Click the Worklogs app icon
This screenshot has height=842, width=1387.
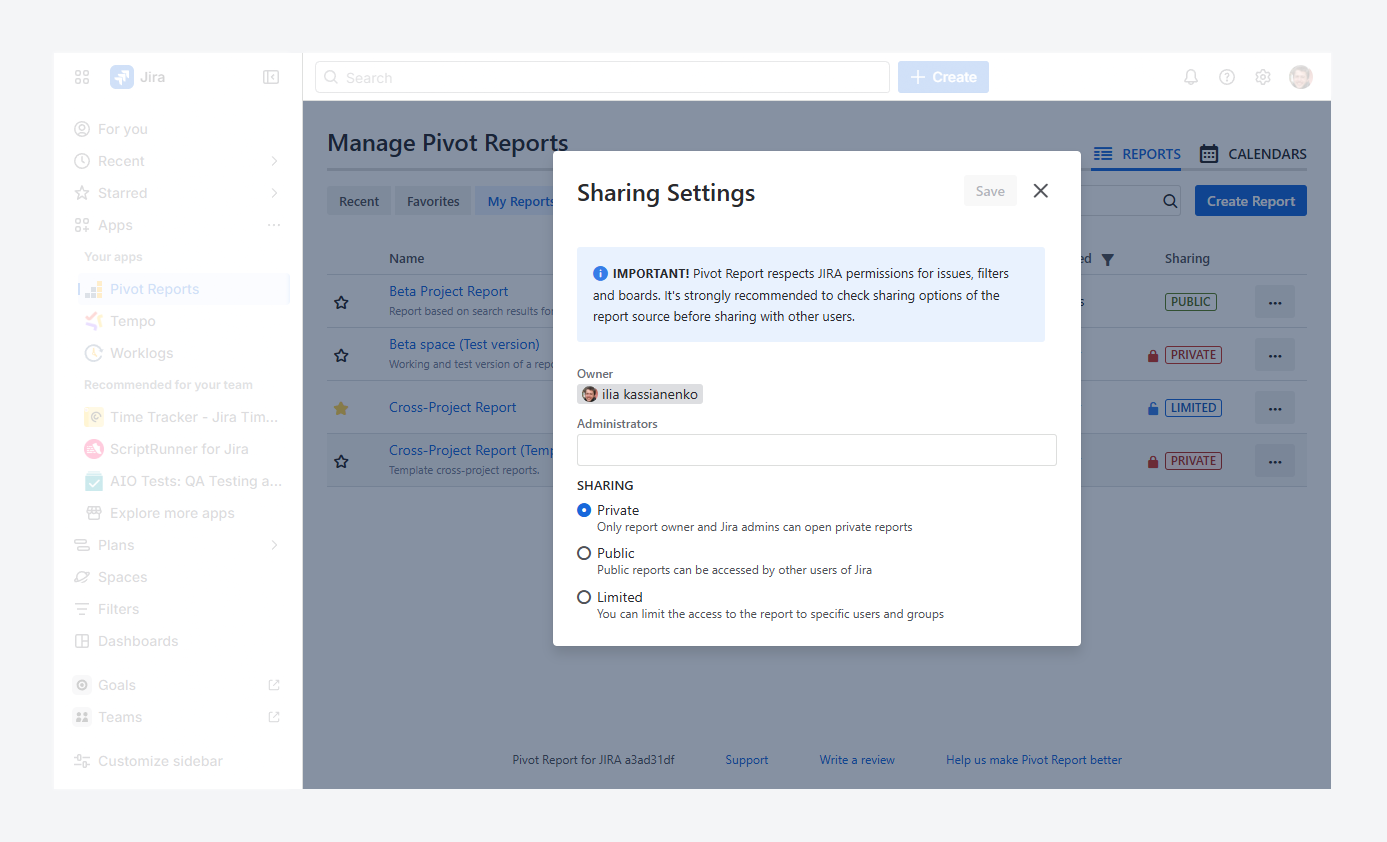click(93, 353)
